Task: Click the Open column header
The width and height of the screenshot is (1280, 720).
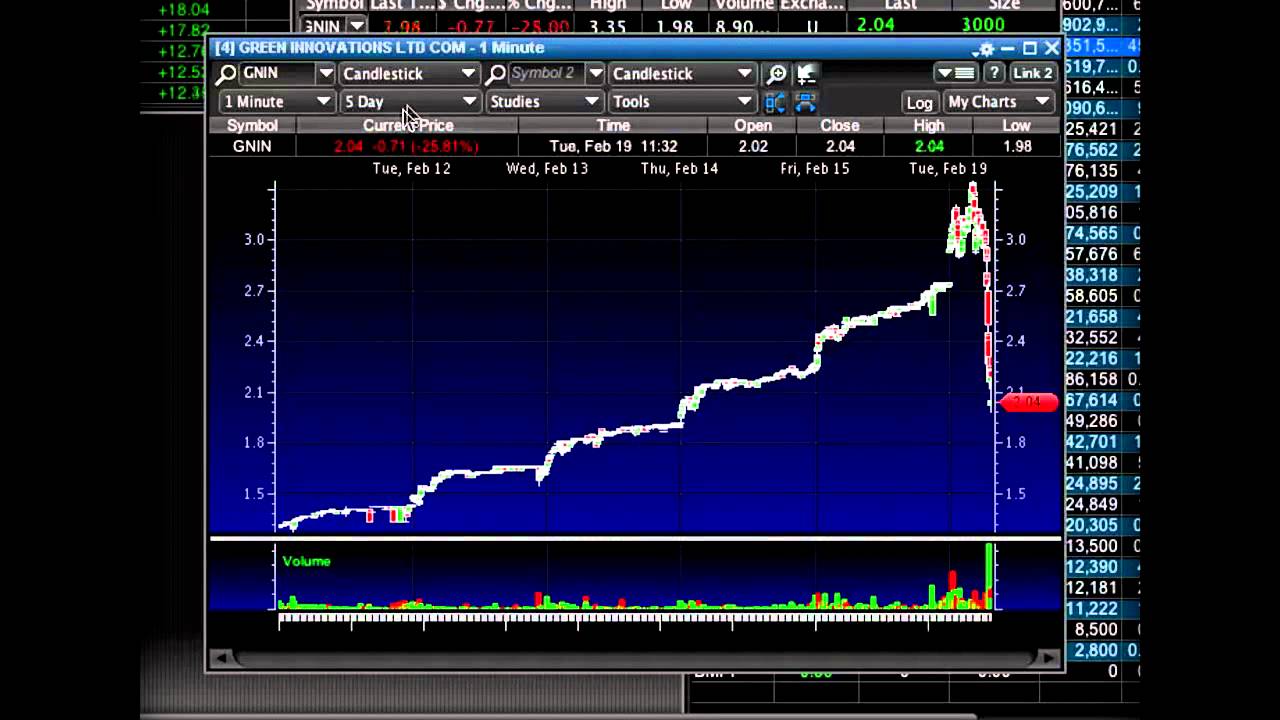Action: click(x=753, y=125)
